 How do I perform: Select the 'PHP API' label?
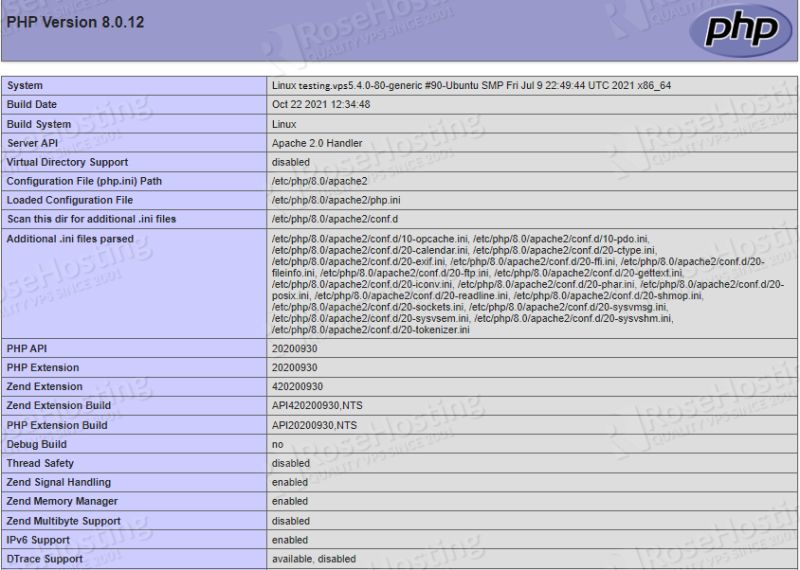pyautogui.click(x=27, y=348)
